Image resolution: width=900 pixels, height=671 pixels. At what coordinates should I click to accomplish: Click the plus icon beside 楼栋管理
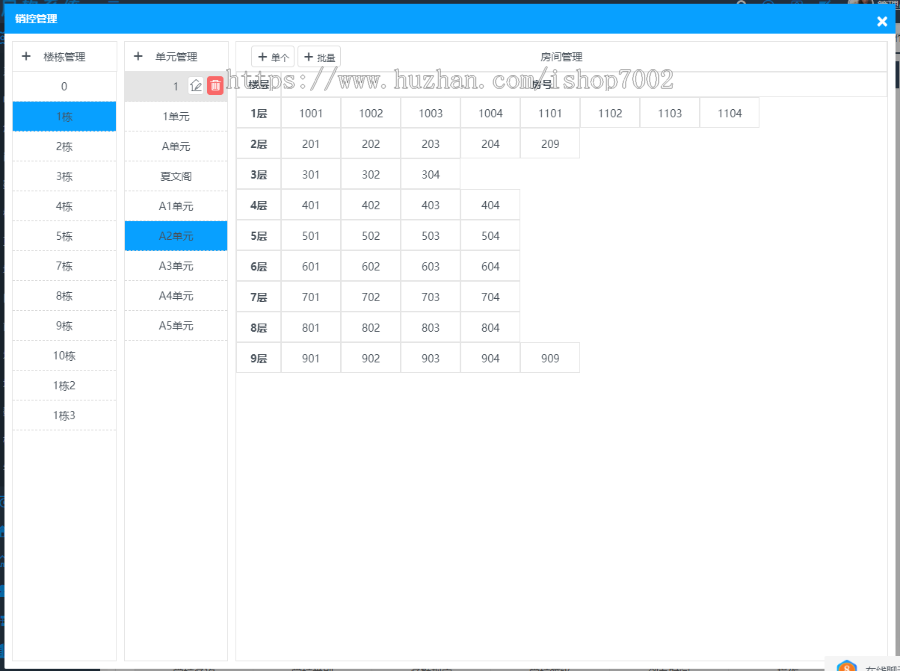click(26, 56)
